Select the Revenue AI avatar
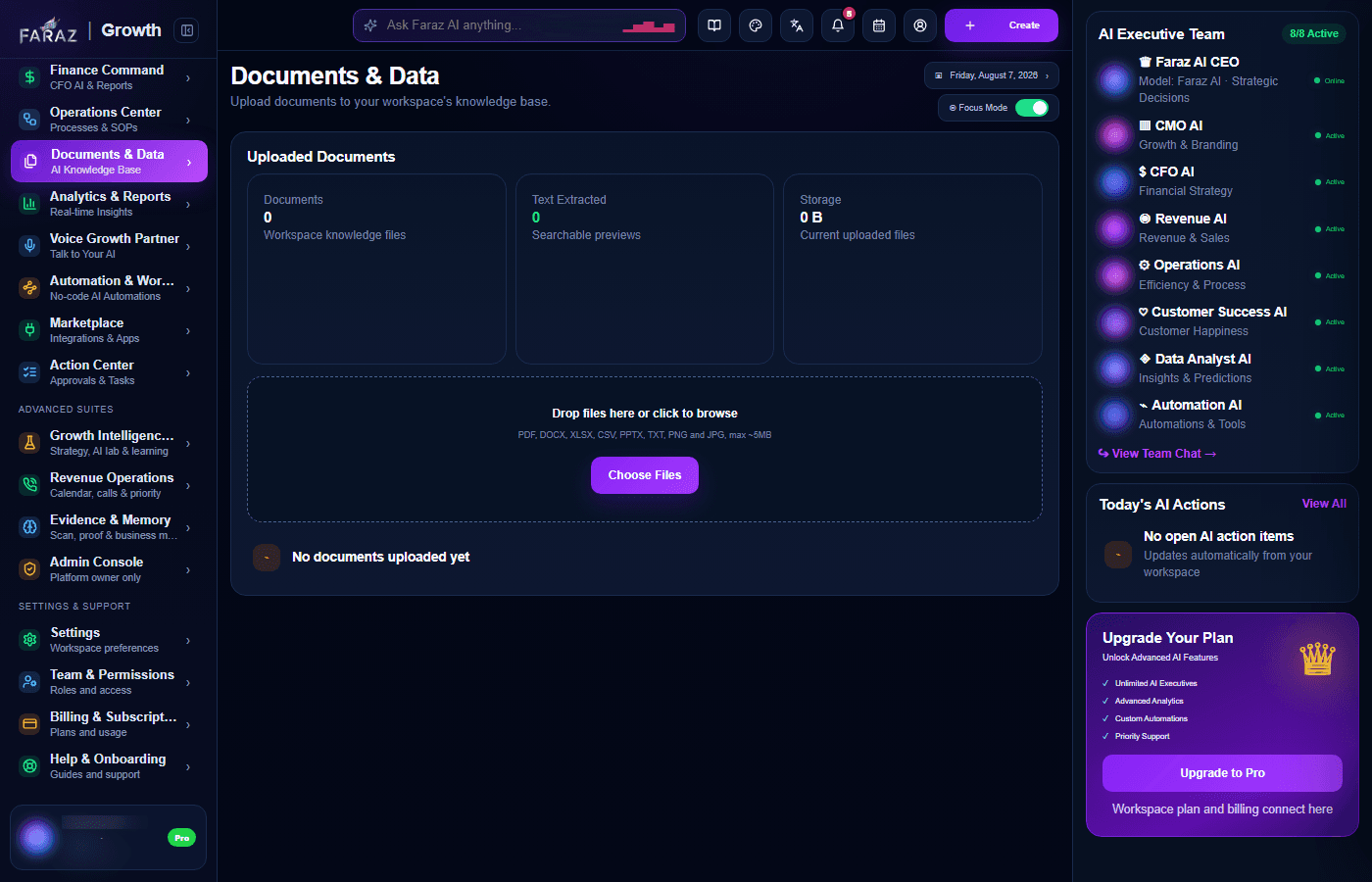Image resolution: width=1372 pixels, height=882 pixels. coord(1115,228)
